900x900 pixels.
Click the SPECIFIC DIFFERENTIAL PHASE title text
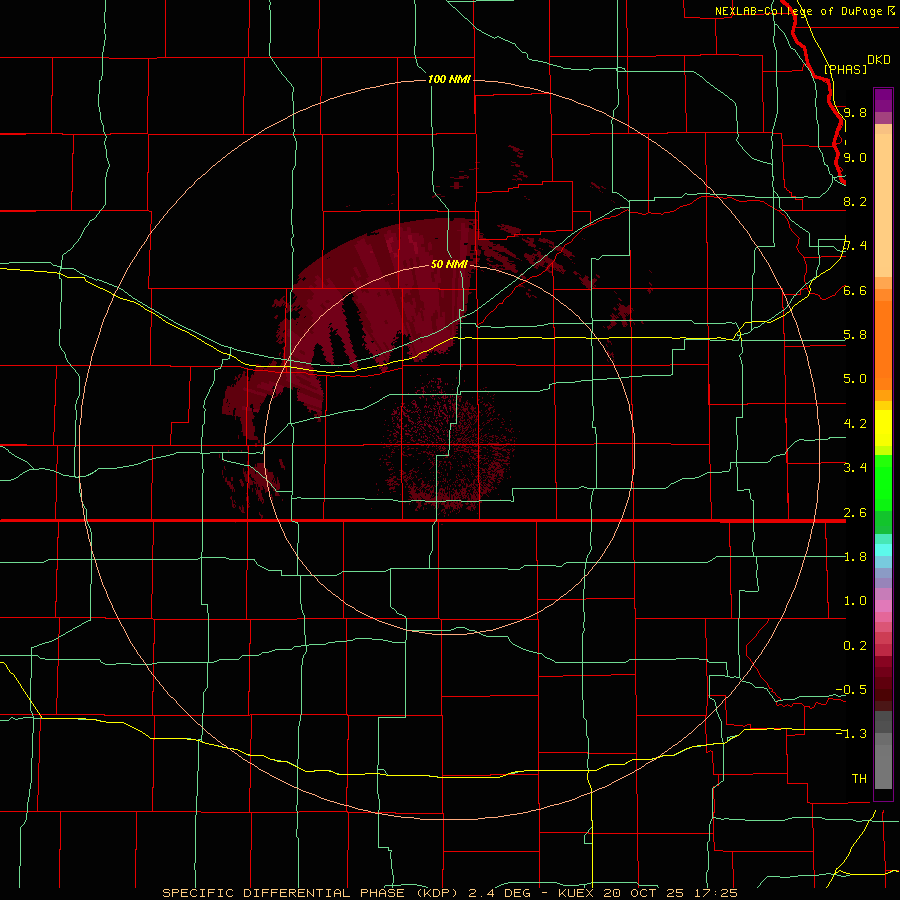pyautogui.click(x=283, y=893)
